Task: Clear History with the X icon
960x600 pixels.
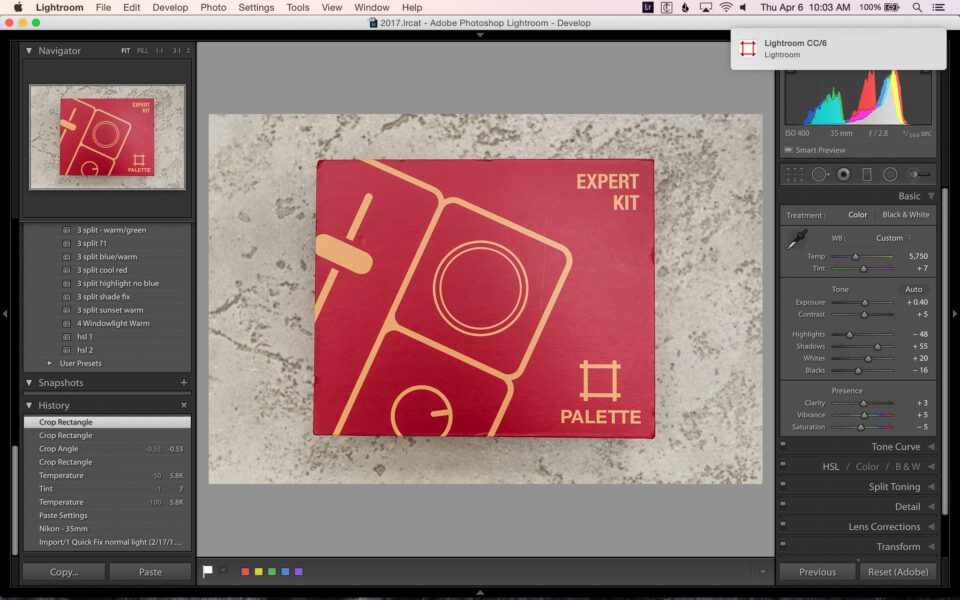Action: [x=184, y=405]
